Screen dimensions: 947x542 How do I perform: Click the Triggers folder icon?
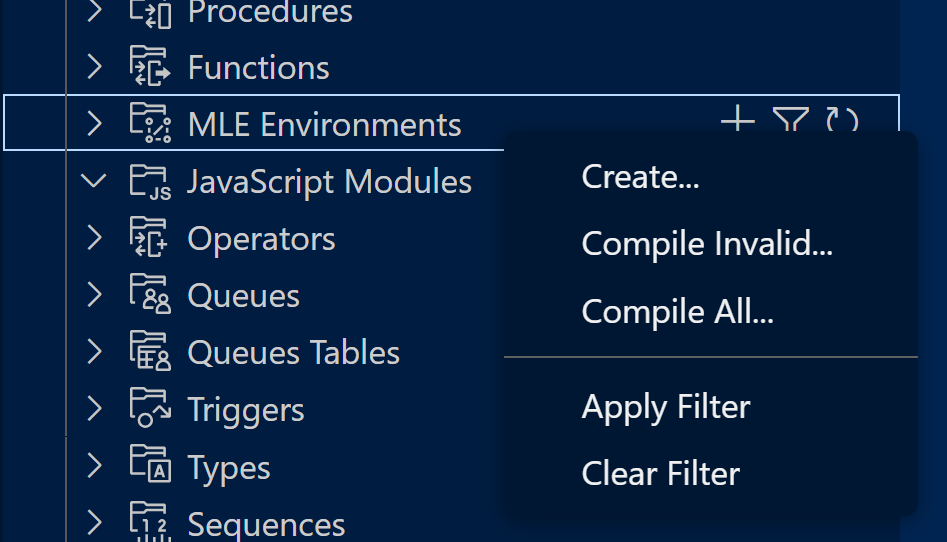coord(150,409)
